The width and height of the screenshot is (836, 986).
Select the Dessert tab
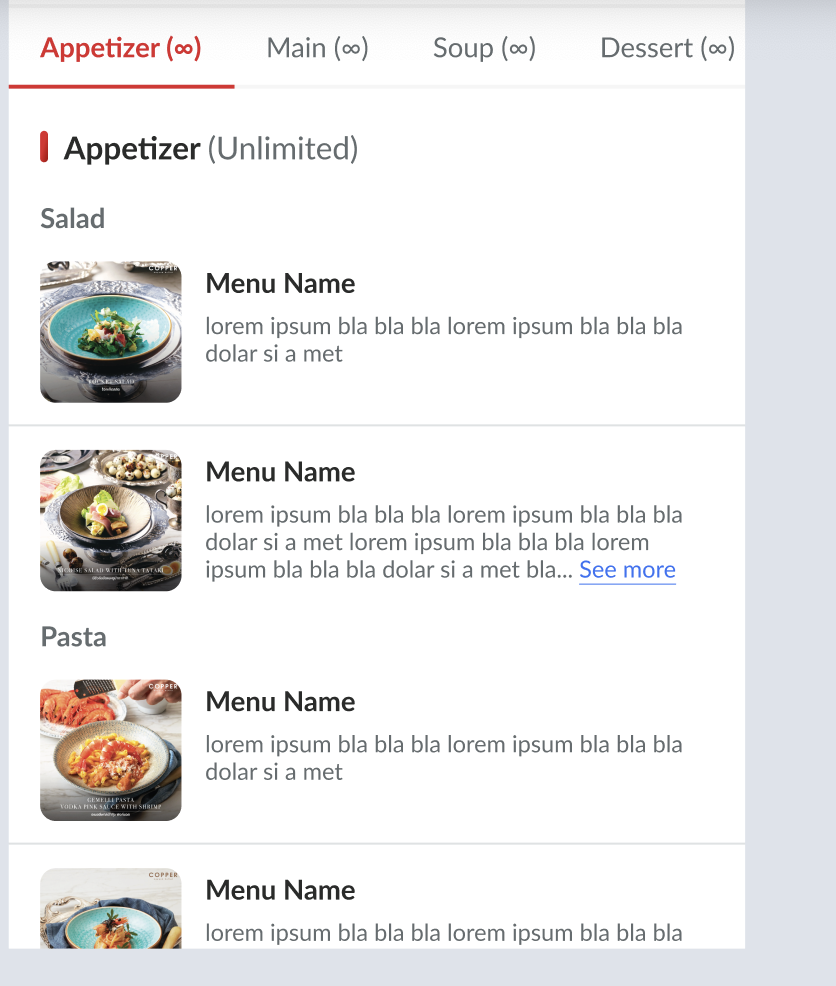click(x=667, y=48)
